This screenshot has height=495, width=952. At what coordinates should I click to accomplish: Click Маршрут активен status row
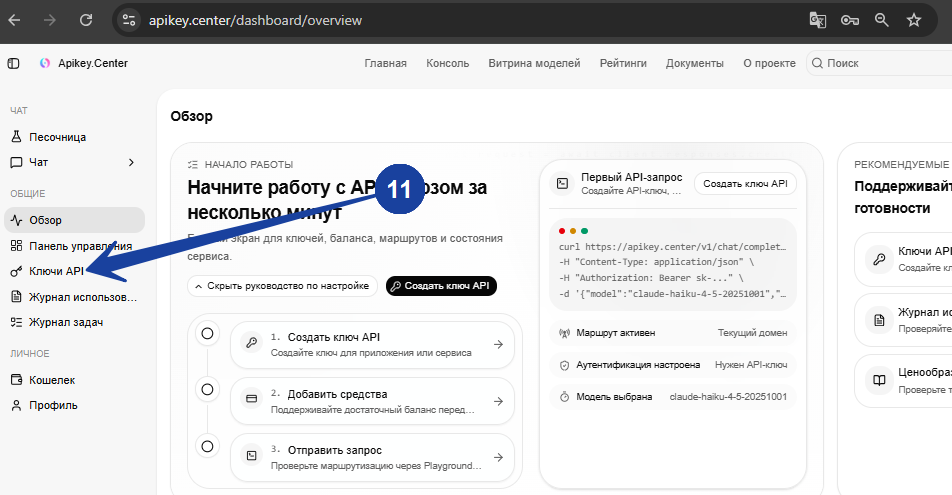673,333
